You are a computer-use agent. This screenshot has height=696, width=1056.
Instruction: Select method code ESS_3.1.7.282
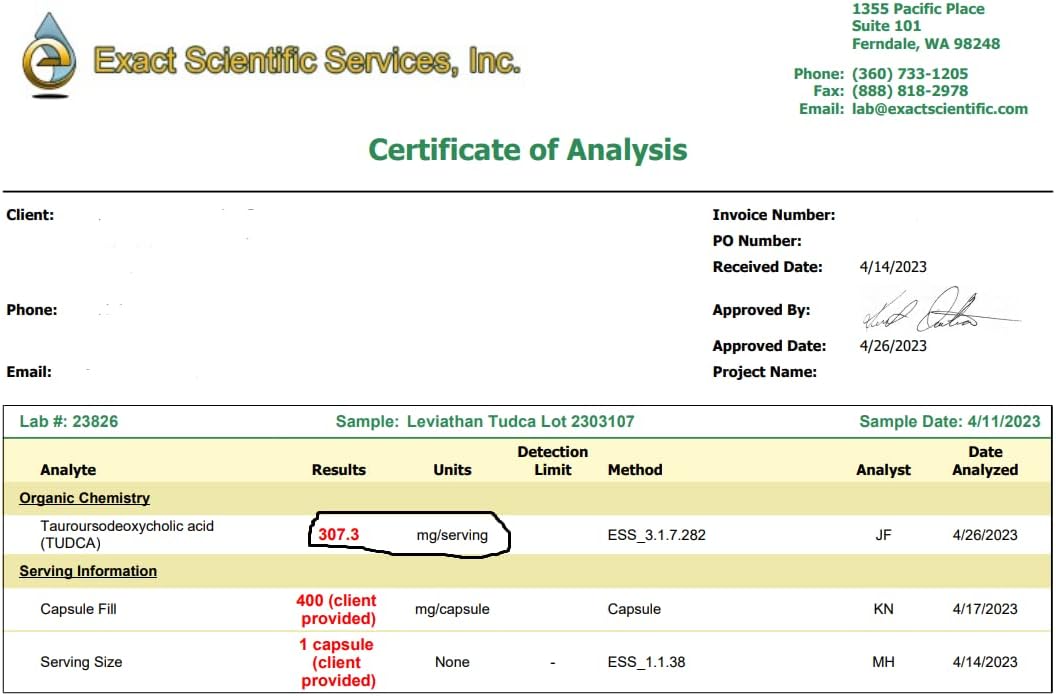point(656,535)
